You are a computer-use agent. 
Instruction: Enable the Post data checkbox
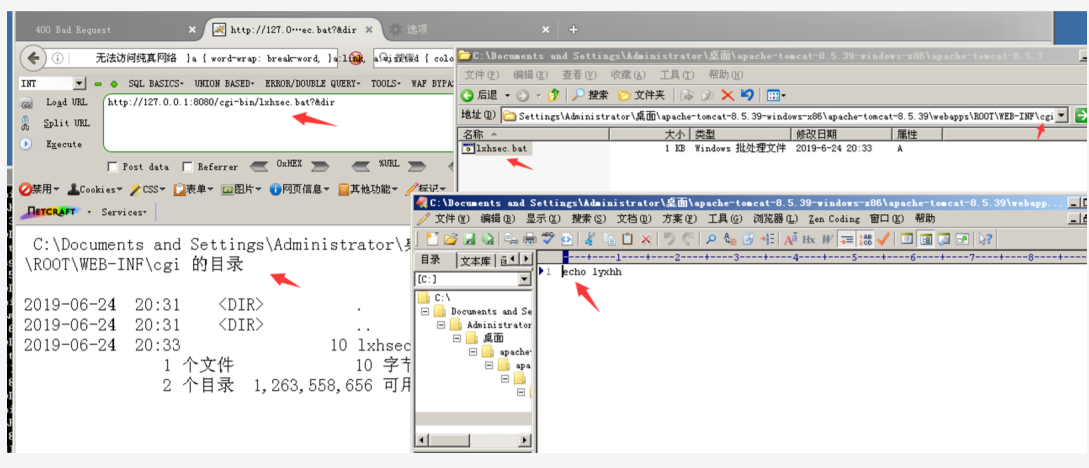pos(113,167)
